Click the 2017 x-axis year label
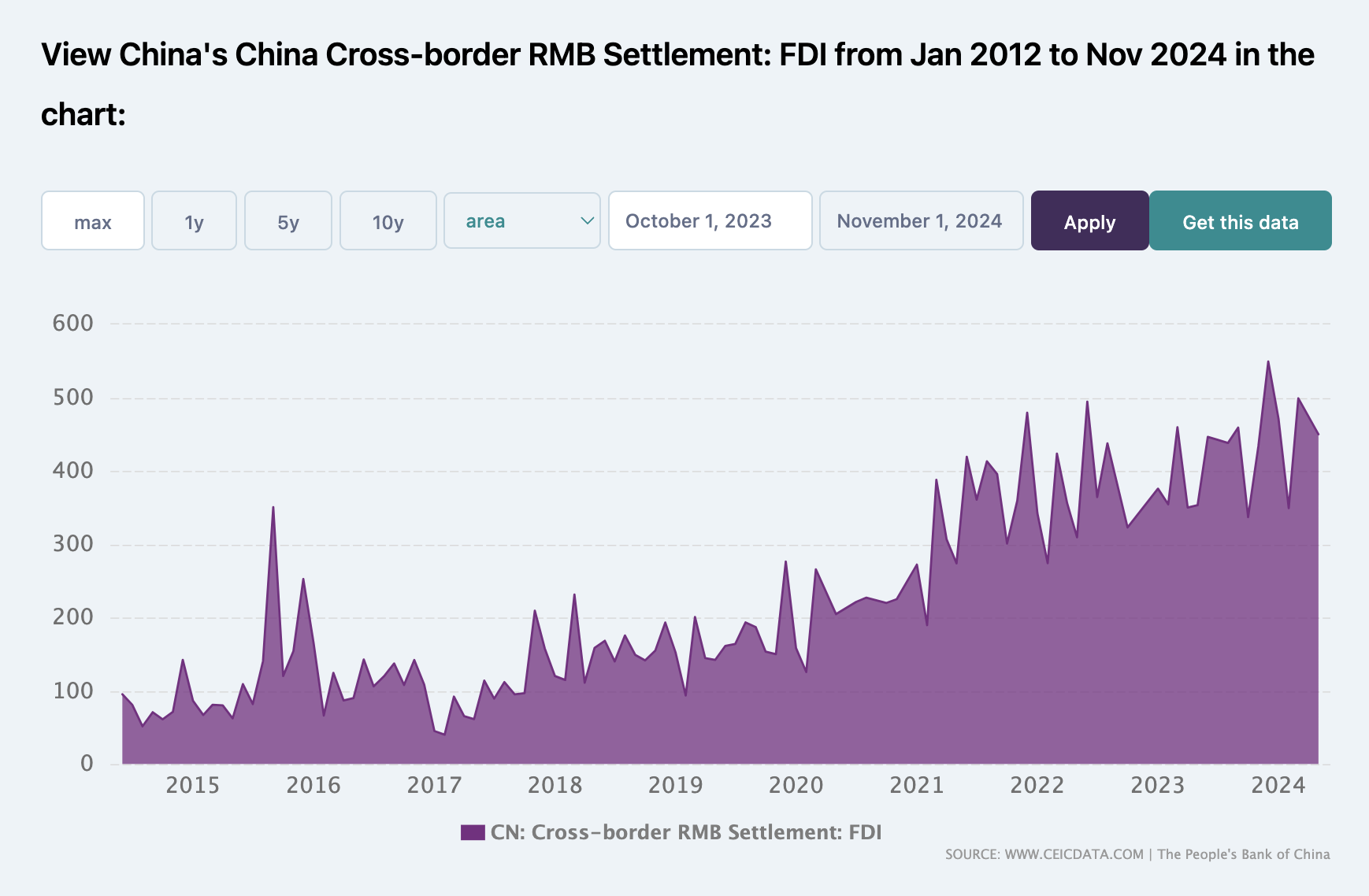This screenshot has height=896, width=1369. 434,785
